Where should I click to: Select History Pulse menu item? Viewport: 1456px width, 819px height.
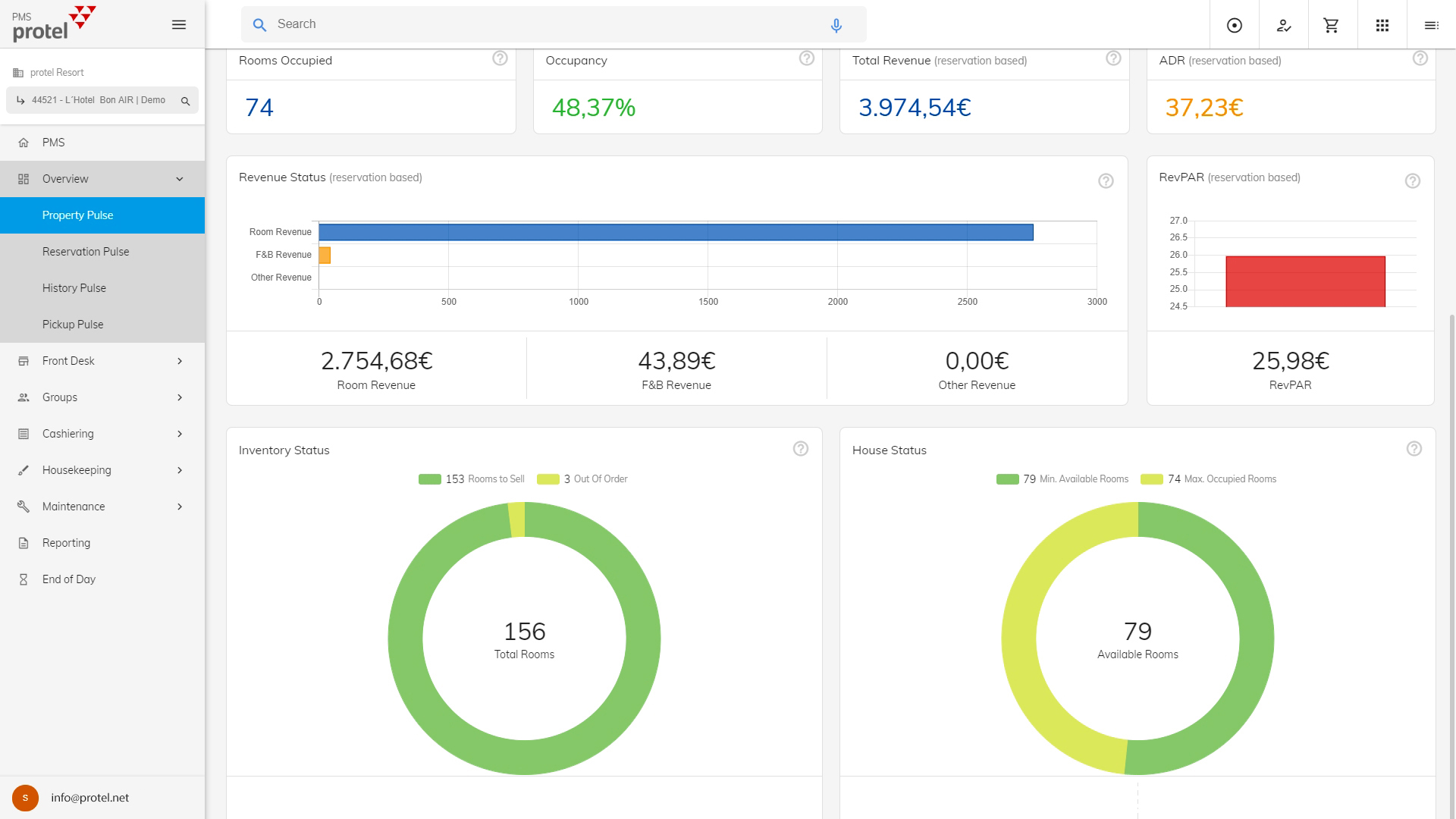(74, 288)
